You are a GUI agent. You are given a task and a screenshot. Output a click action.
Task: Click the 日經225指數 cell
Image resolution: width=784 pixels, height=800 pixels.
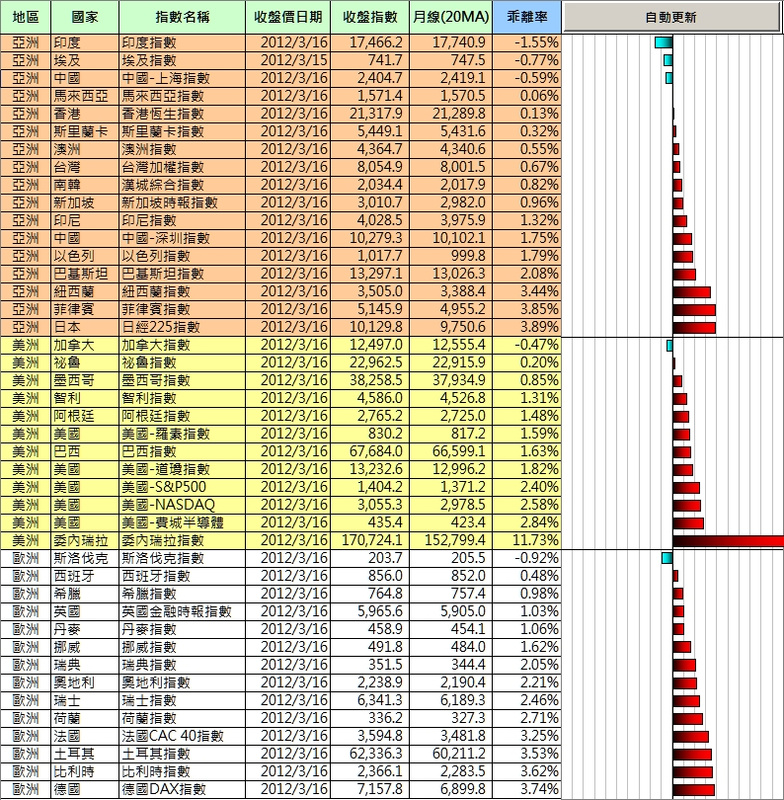pyautogui.click(x=182, y=327)
